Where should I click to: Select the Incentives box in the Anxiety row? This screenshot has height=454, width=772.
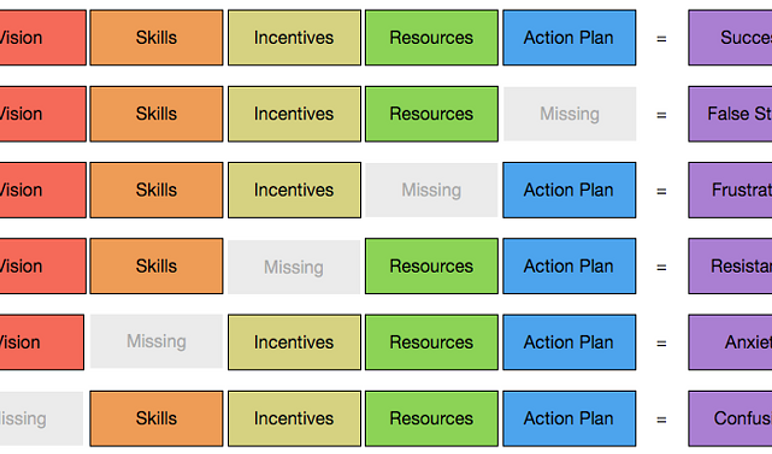294,342
